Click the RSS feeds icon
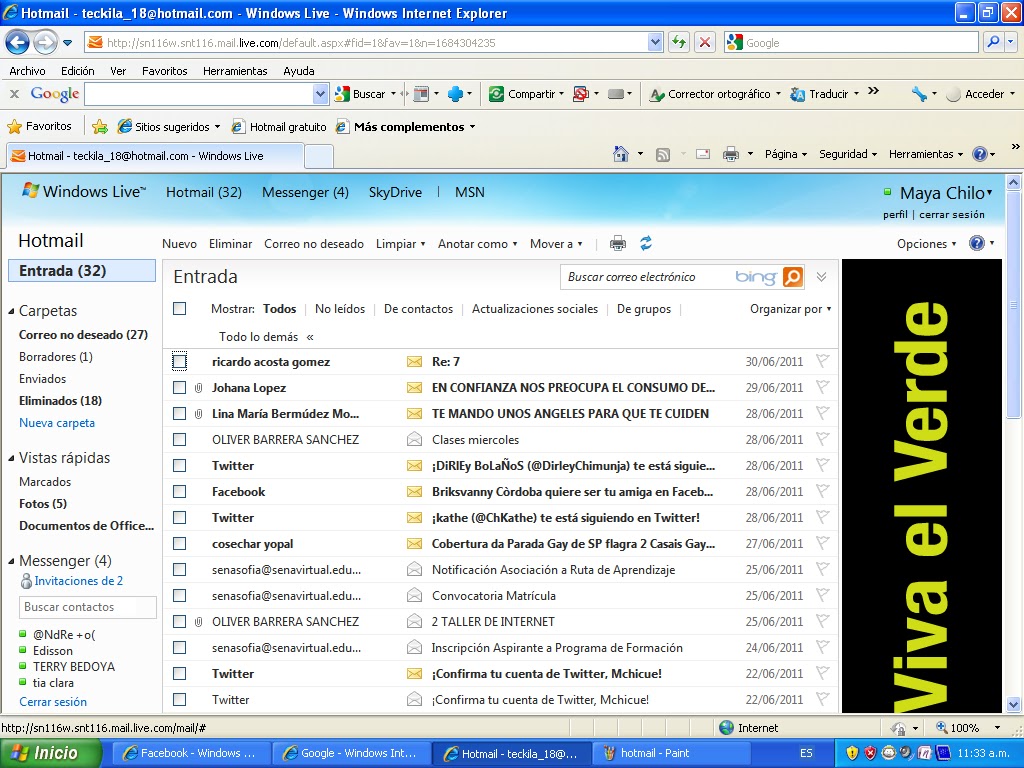Viewport: 1024px width, 768px height. [x=663, y=155]
